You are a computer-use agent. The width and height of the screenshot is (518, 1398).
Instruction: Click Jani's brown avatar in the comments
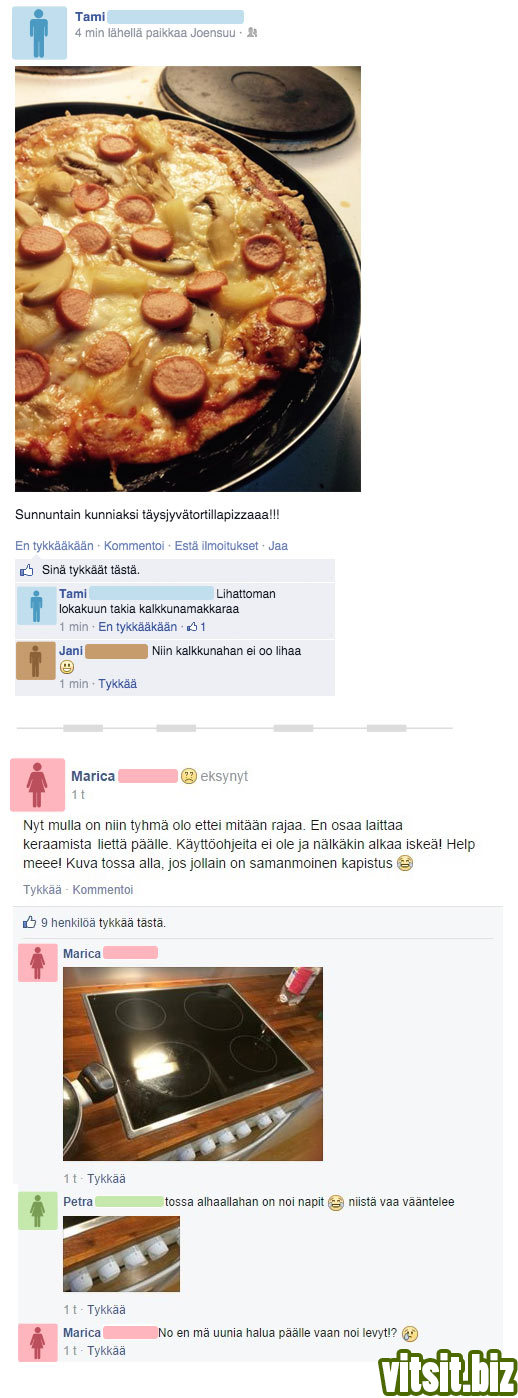tap(36, 661)
